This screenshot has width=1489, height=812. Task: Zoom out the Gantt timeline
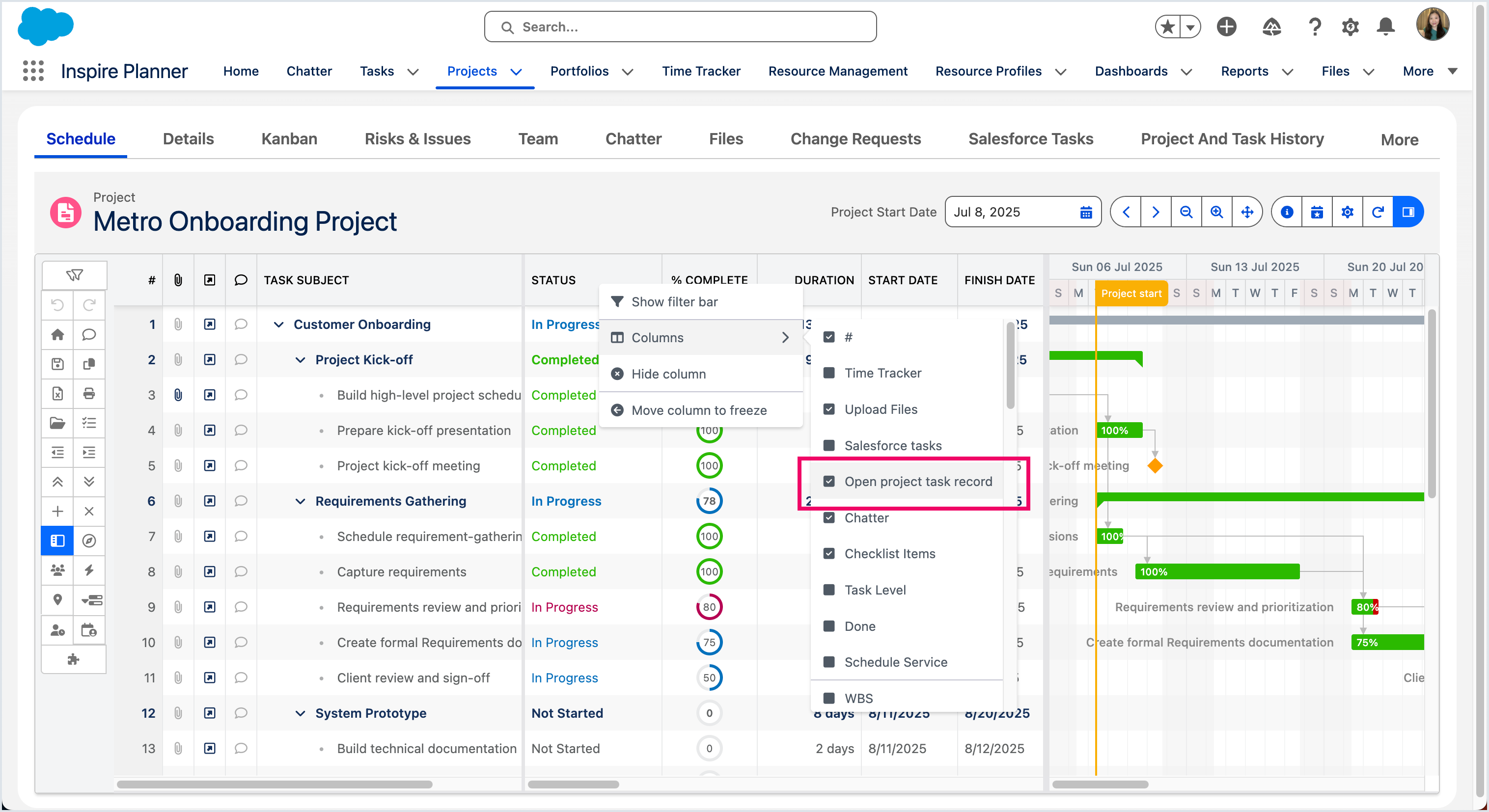[x=1186, y=212]
